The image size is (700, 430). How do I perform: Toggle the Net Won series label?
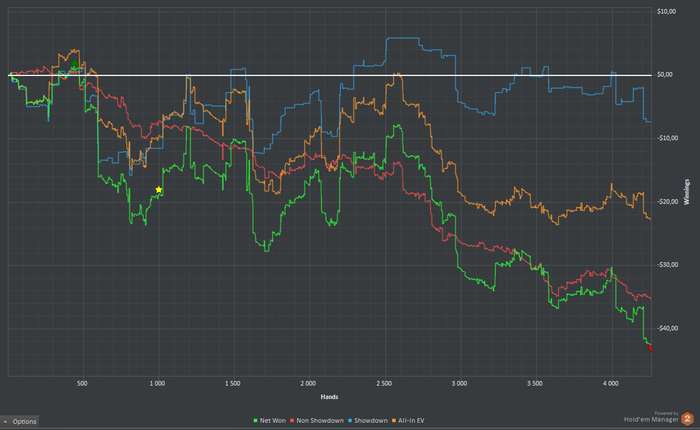pos(273,421)
